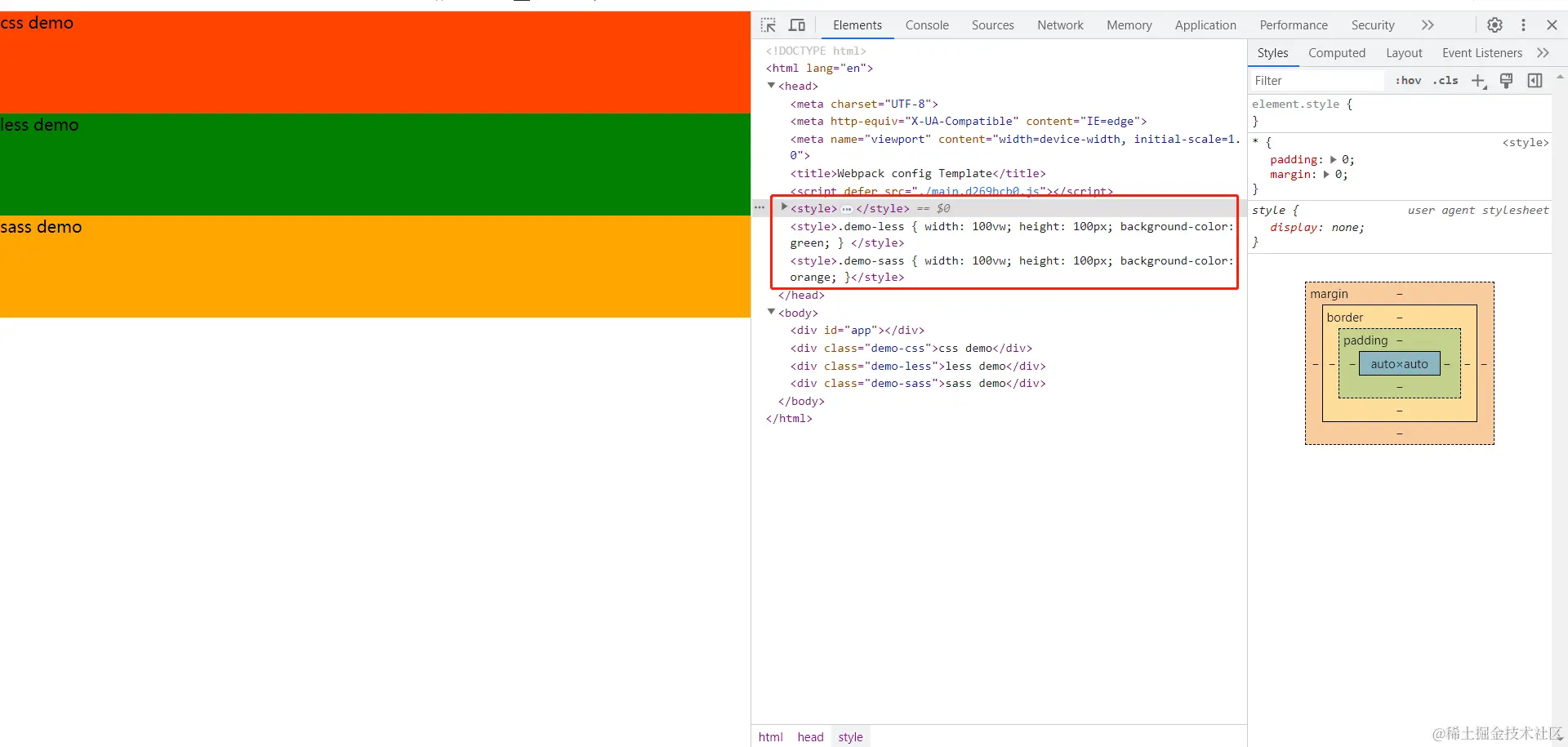Click the 'css demo' text on page
The image size is (1568, 747).
37,23
